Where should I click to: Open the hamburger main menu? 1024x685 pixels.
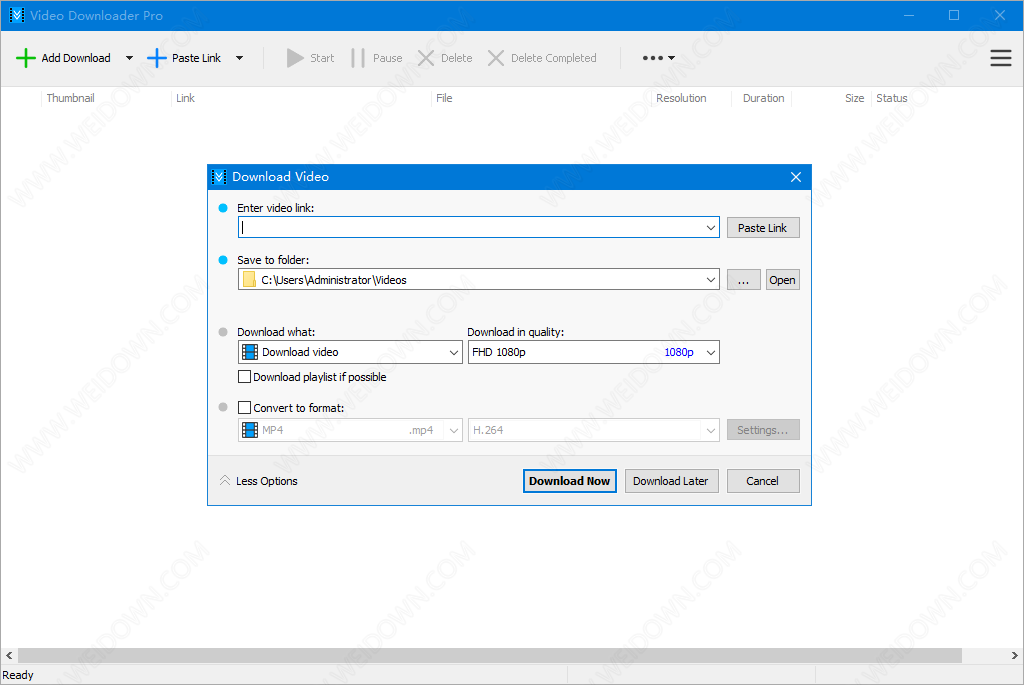(x=1000, y=58)
